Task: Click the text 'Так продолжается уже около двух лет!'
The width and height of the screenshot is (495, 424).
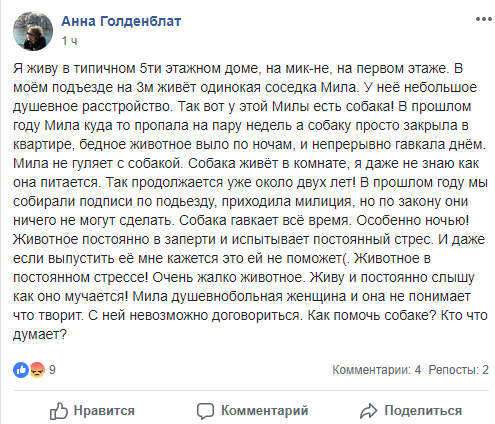Action: pos(230,182)
